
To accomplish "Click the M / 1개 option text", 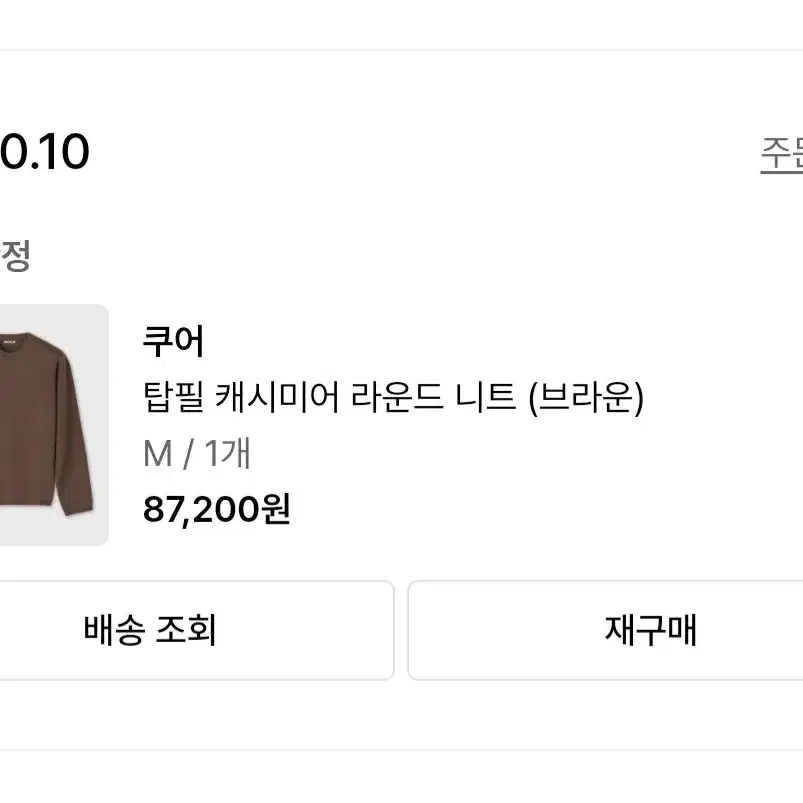I will click(197, 453).
